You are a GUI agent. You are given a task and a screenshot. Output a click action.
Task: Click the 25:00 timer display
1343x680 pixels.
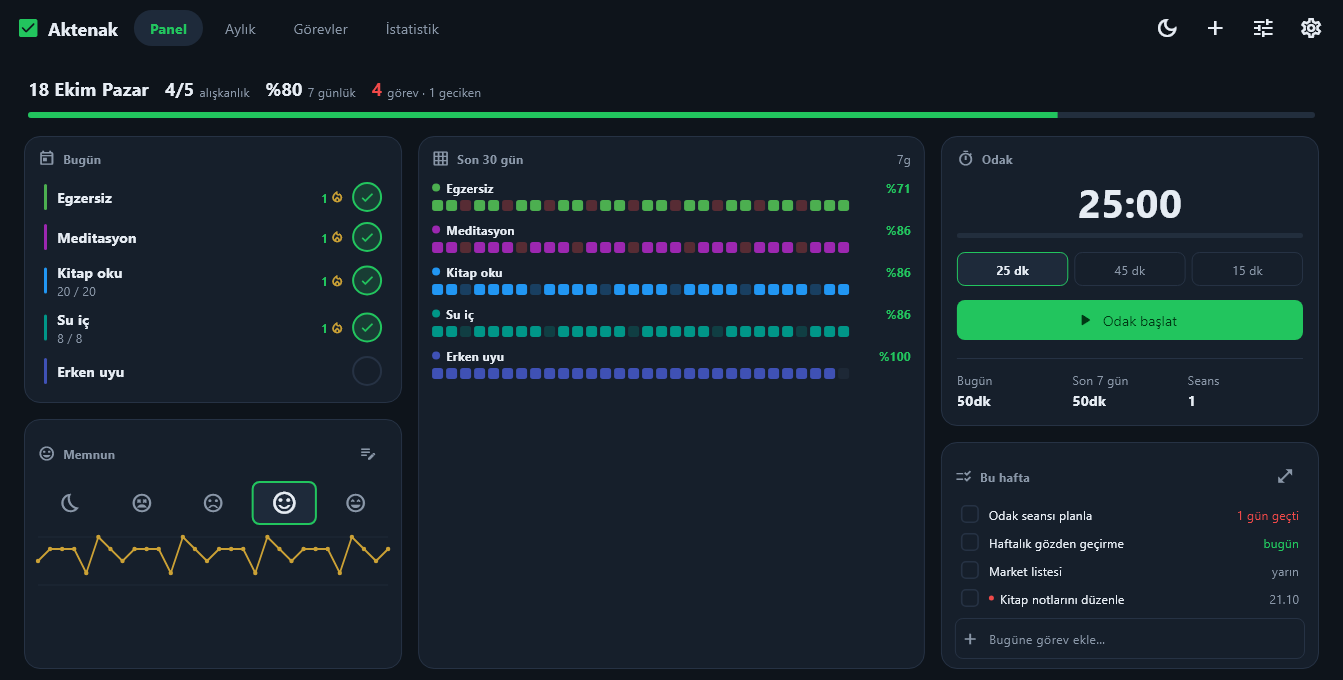click(x=1130, y=204)
